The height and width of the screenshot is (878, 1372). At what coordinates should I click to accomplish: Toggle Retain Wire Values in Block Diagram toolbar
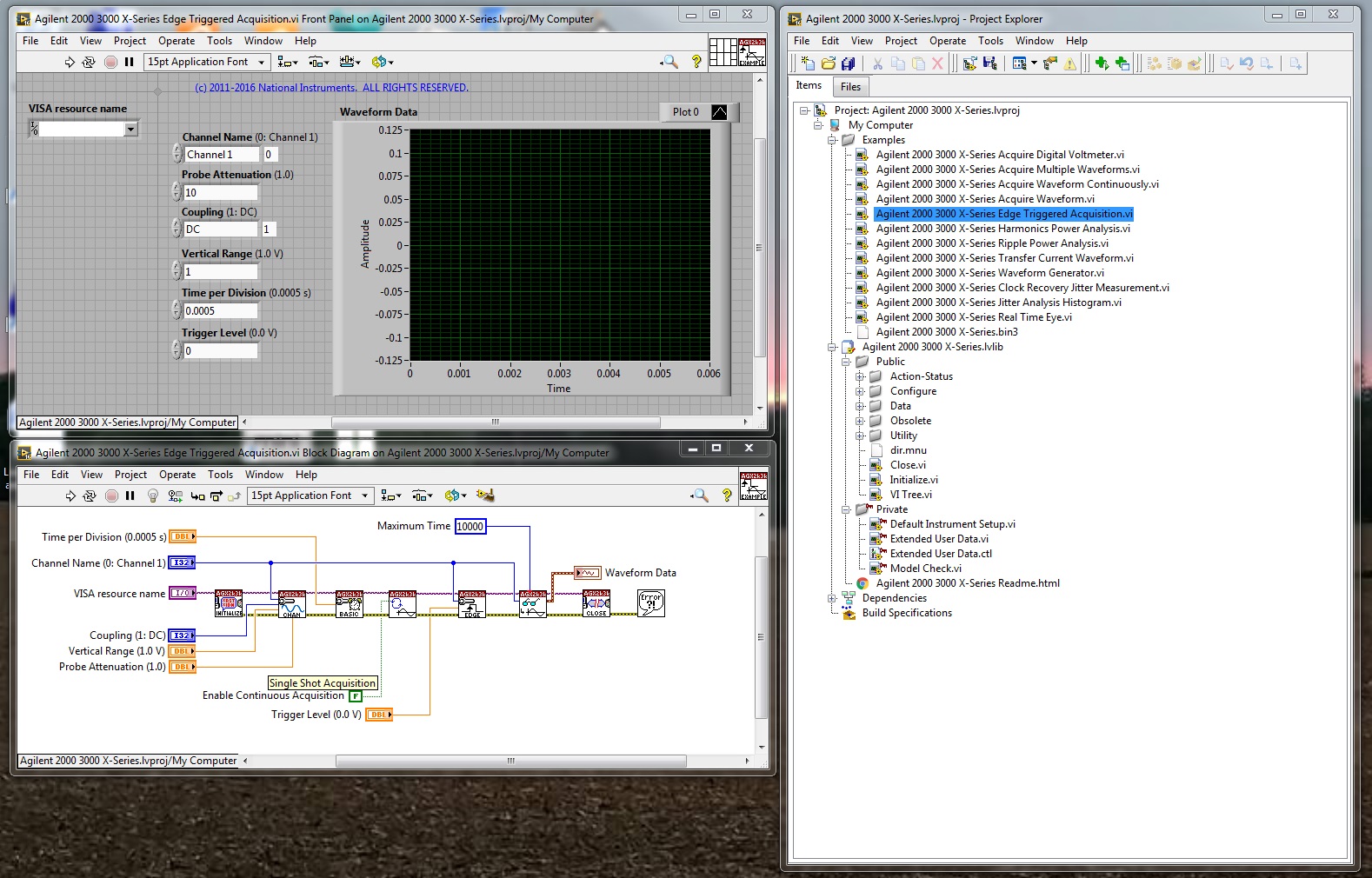[175, 496]
